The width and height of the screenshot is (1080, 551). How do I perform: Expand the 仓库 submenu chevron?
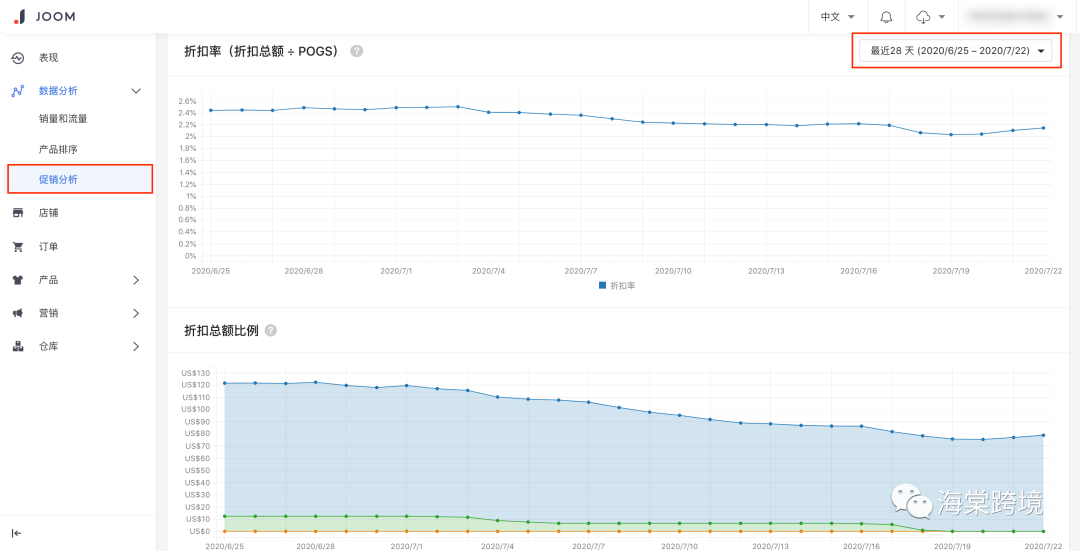click(136, 346)
